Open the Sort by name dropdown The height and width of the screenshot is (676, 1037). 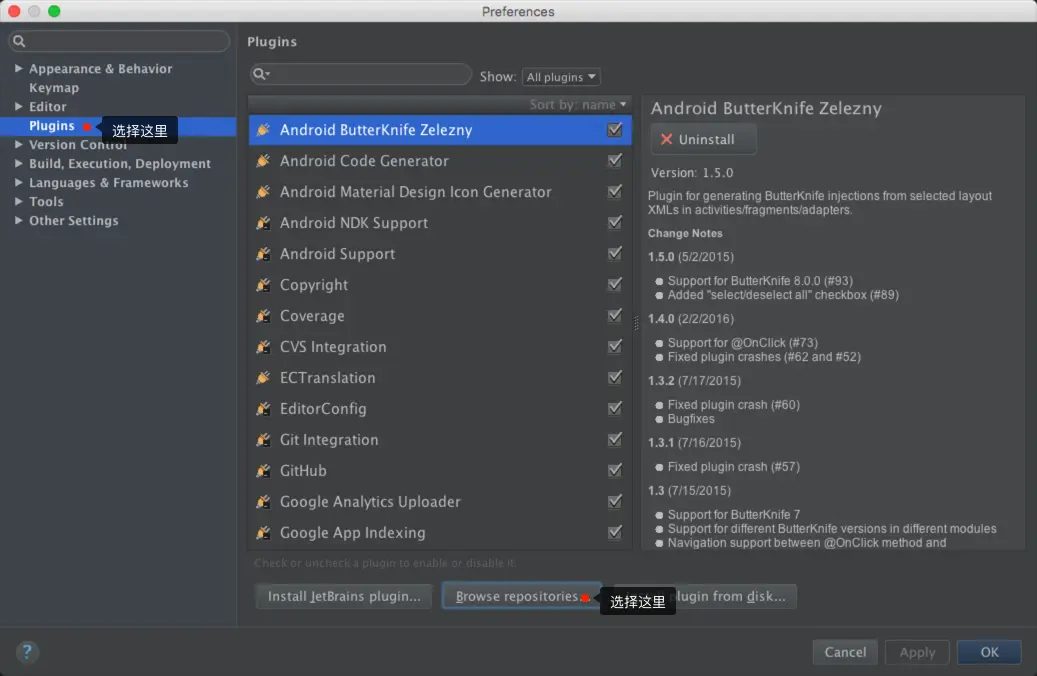(577, 105)
